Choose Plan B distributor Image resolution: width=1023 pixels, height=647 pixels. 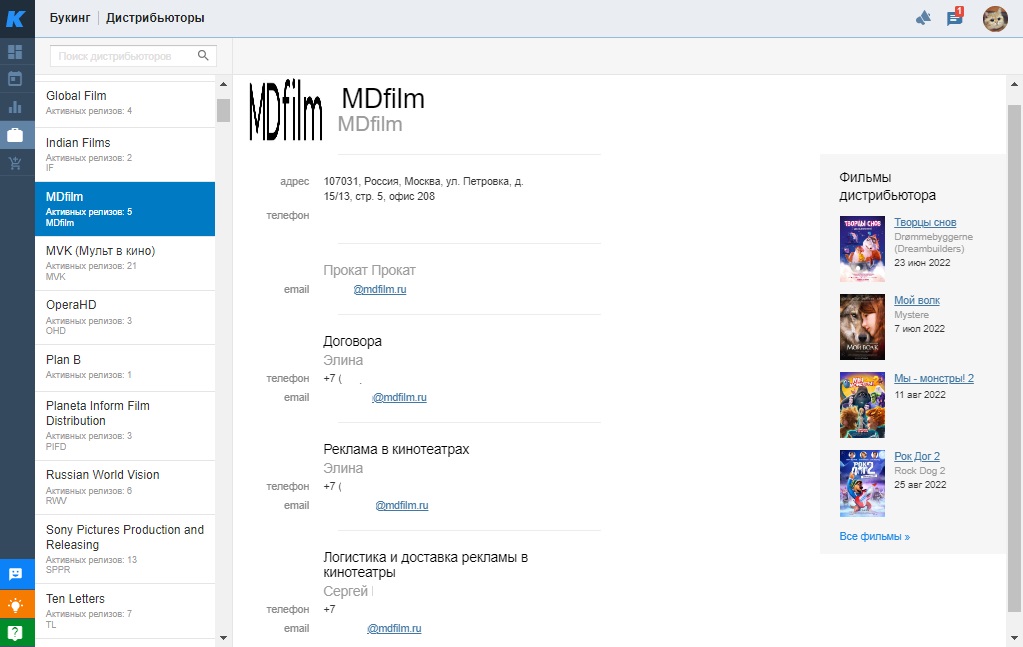(125, 368)
